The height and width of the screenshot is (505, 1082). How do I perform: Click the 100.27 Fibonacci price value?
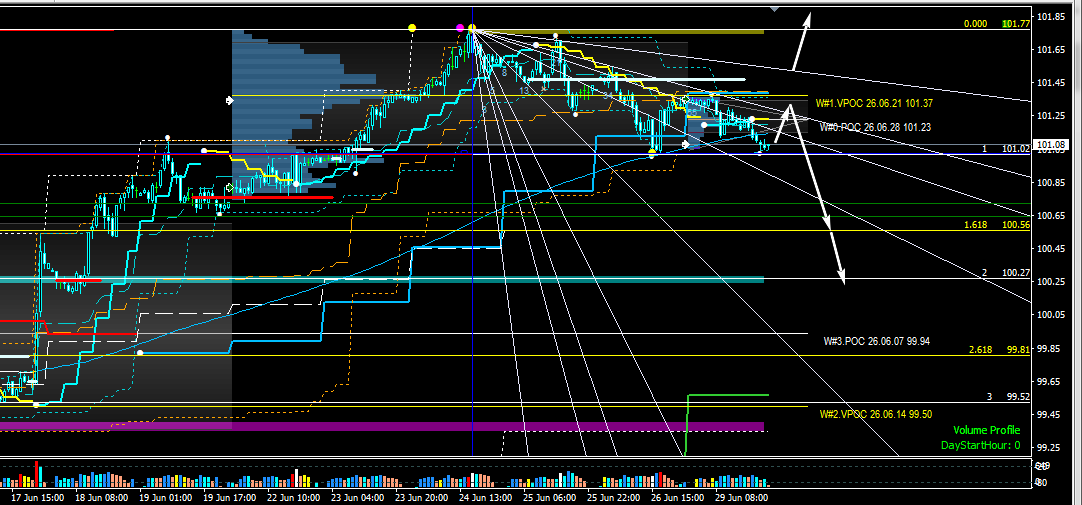[x=1016, y=273]
